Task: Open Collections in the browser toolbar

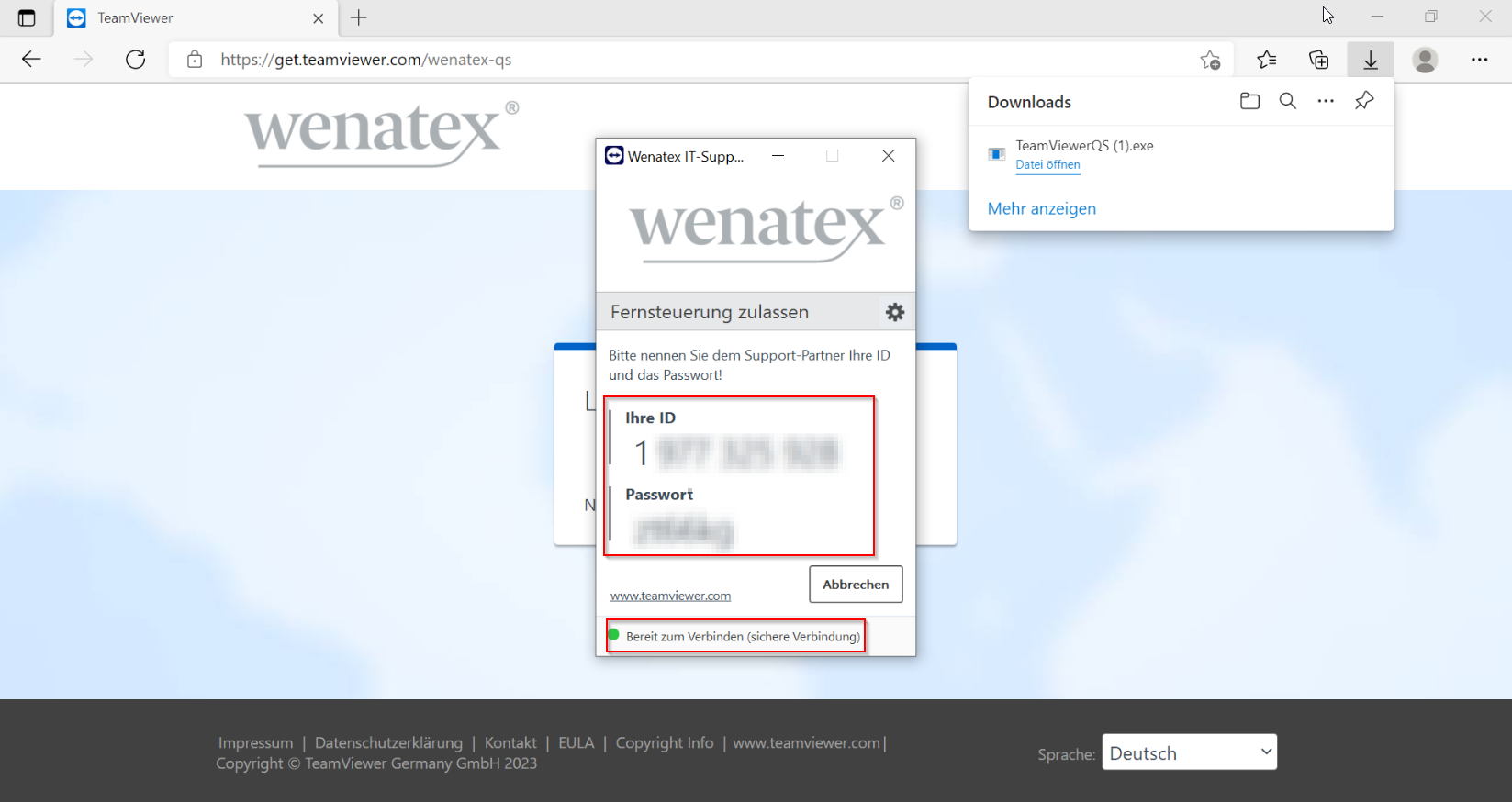Action: coord(1319,60)
